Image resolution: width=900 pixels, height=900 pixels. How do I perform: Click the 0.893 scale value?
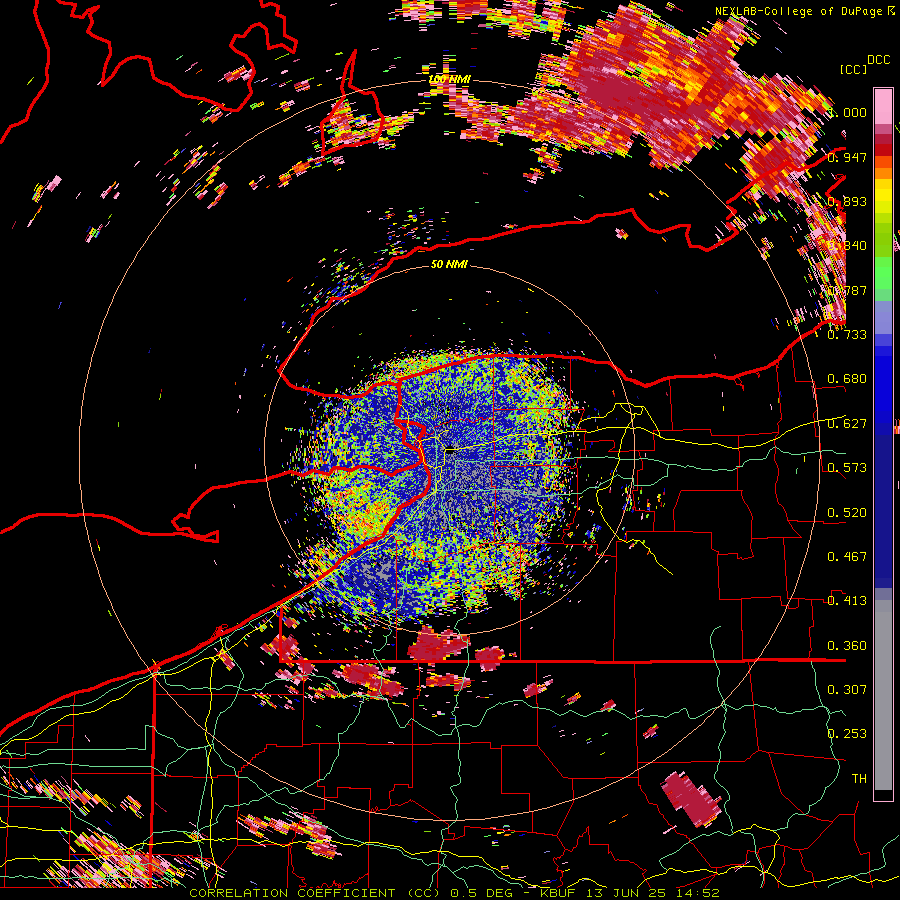847,201
